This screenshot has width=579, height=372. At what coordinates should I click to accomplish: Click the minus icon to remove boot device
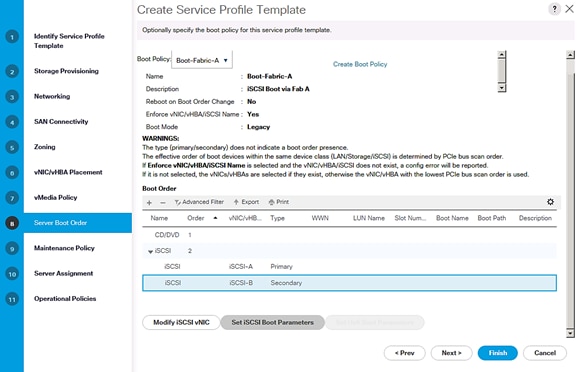pyautogui.click(x=162, y=202)
